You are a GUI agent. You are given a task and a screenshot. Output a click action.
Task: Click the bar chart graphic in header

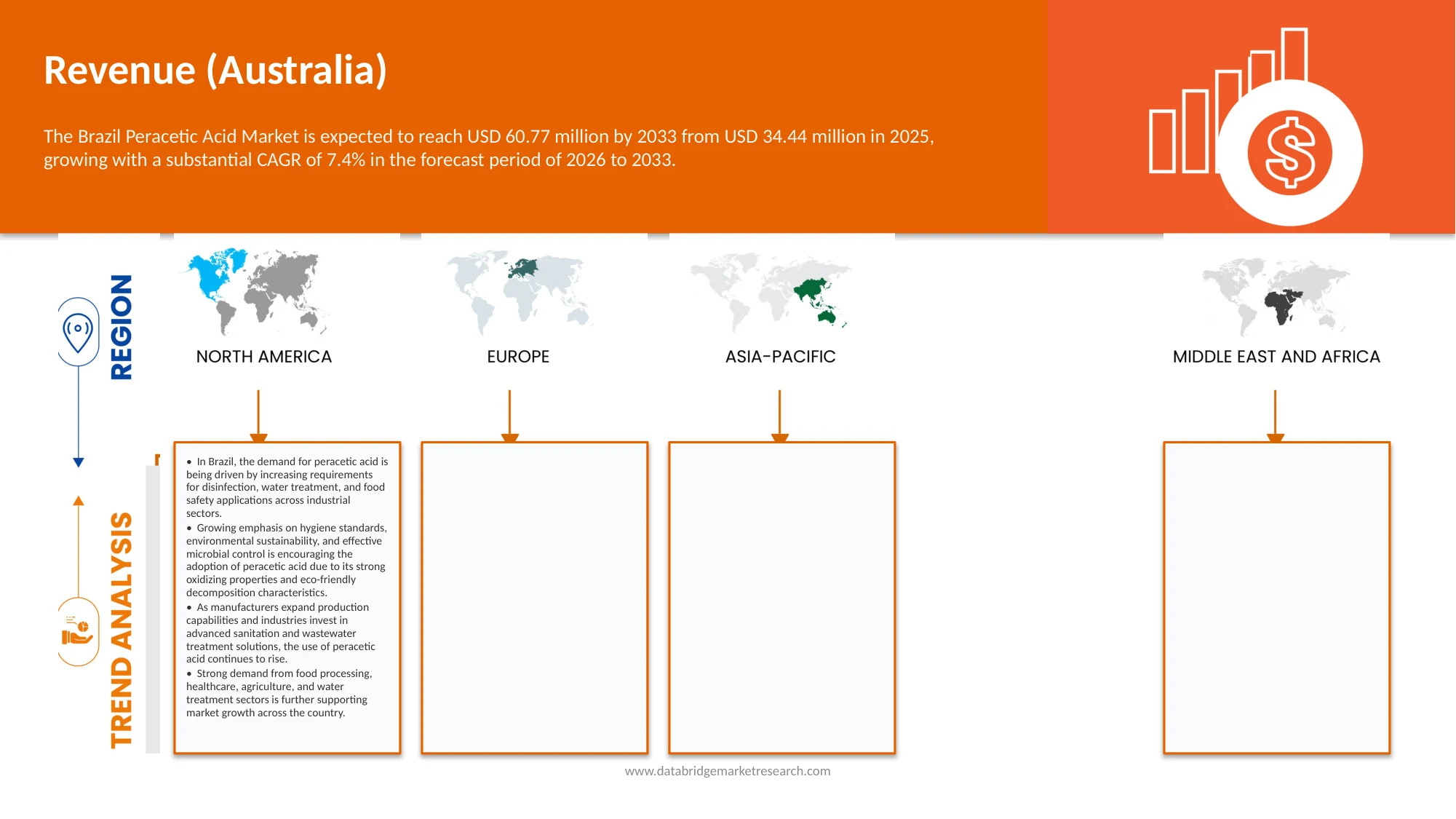click(1228, 100)
